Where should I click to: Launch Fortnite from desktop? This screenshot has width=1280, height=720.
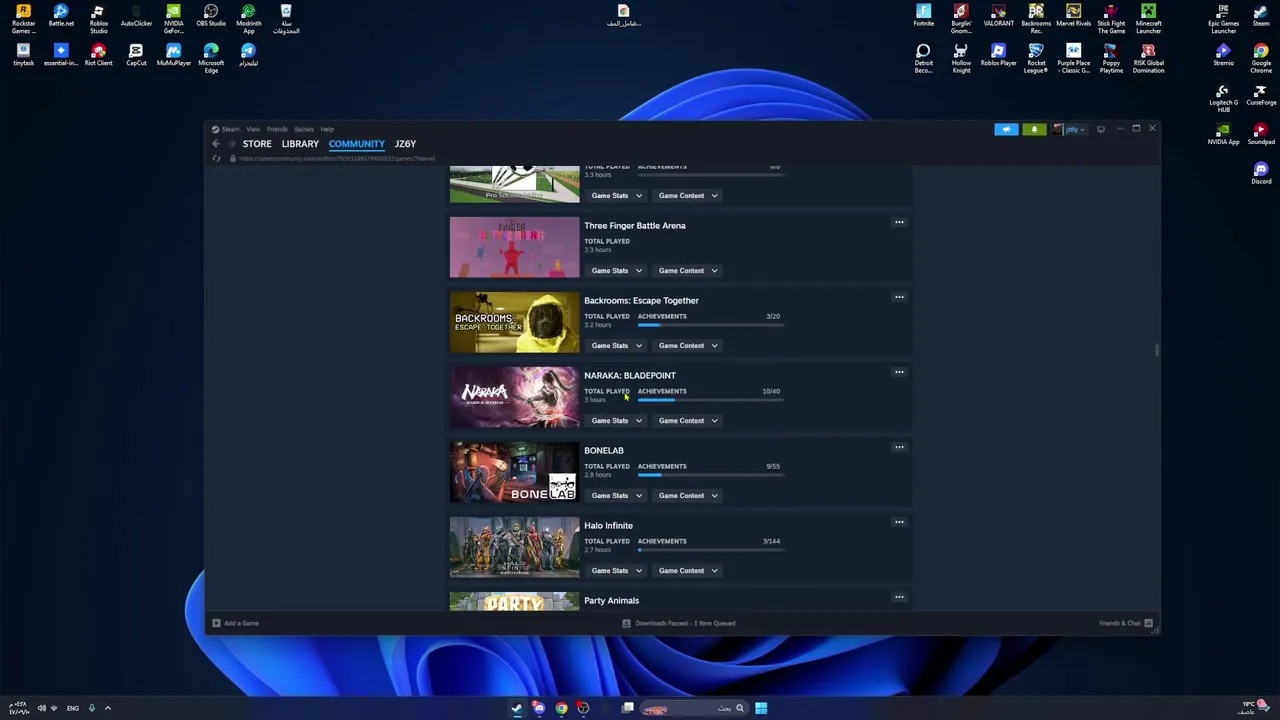pyautogui.click(x=923, y=16)
